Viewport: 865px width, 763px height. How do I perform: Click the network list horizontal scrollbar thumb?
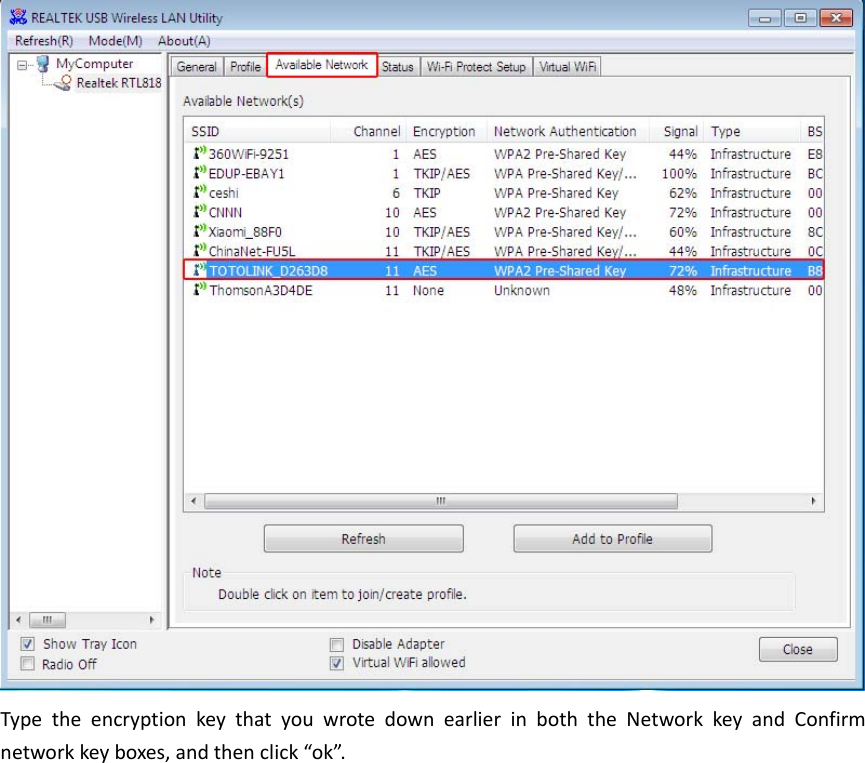441,501
